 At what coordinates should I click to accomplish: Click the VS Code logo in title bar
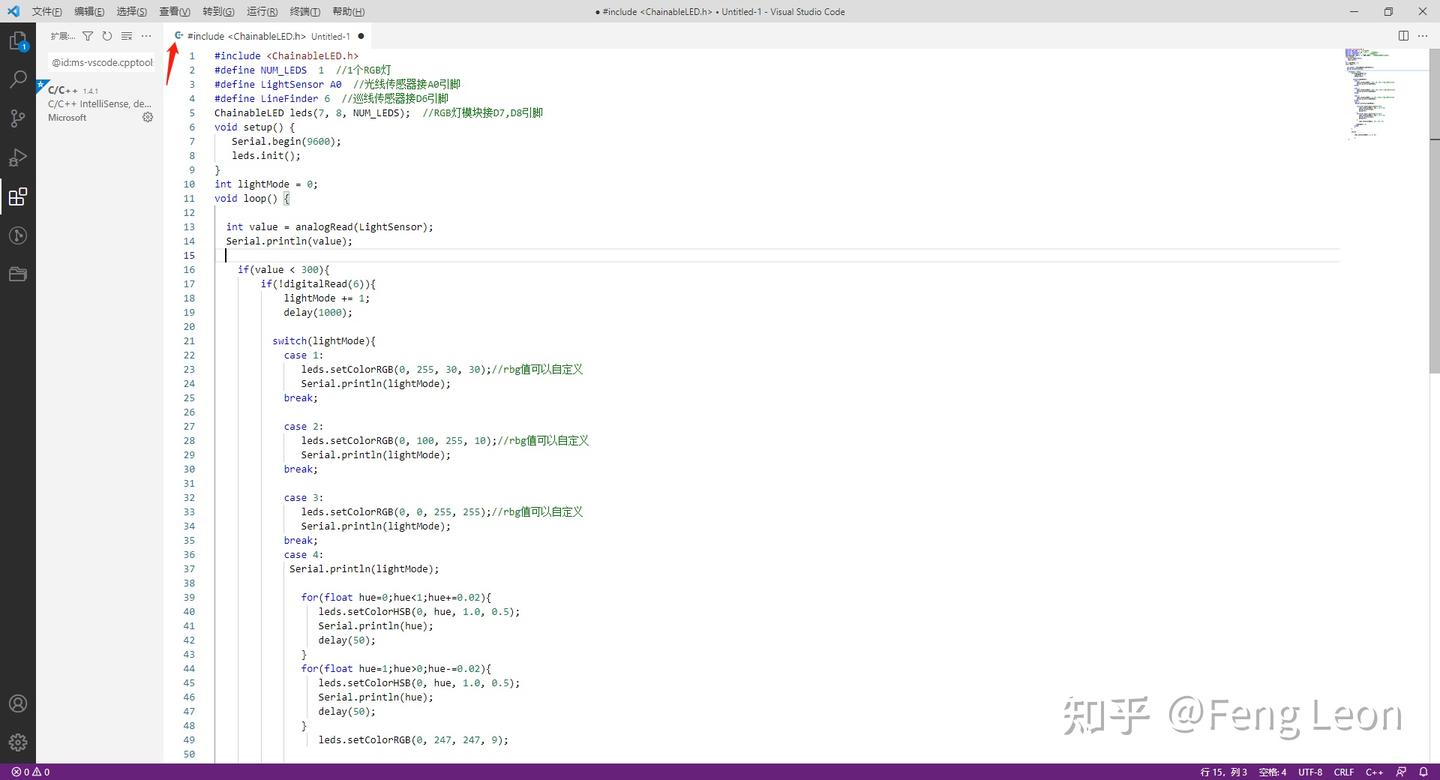[13, 11]
